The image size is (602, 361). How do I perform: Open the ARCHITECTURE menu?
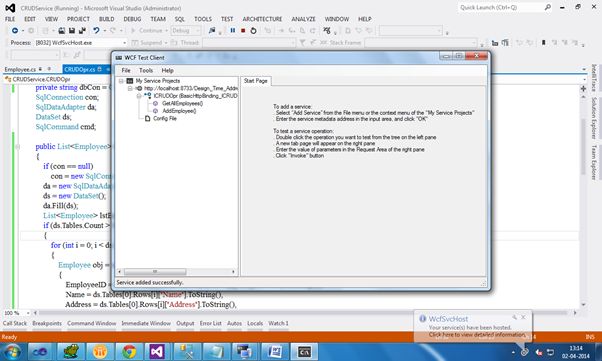262,19
